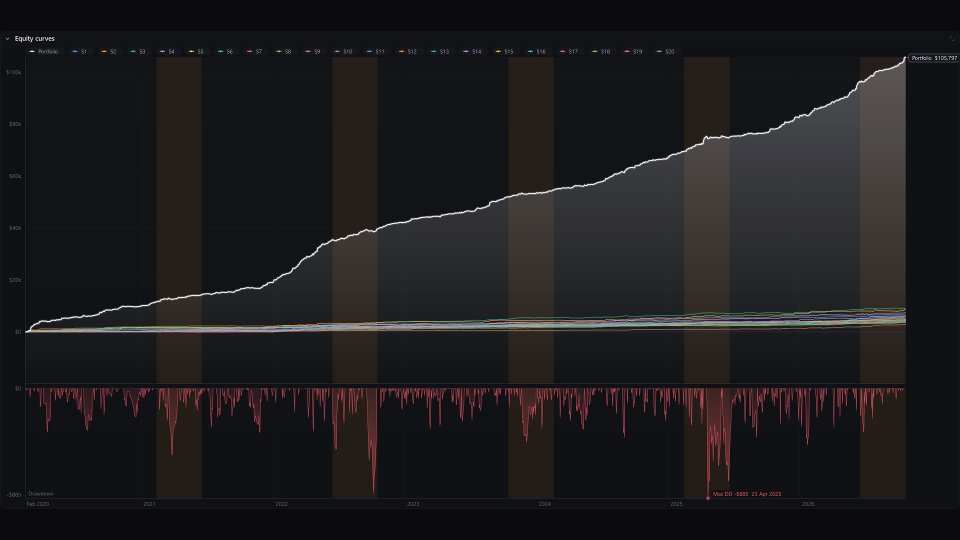
Task: Toggle the S5 series legend item
Action: pyautogui.click(x=196, y=51)
